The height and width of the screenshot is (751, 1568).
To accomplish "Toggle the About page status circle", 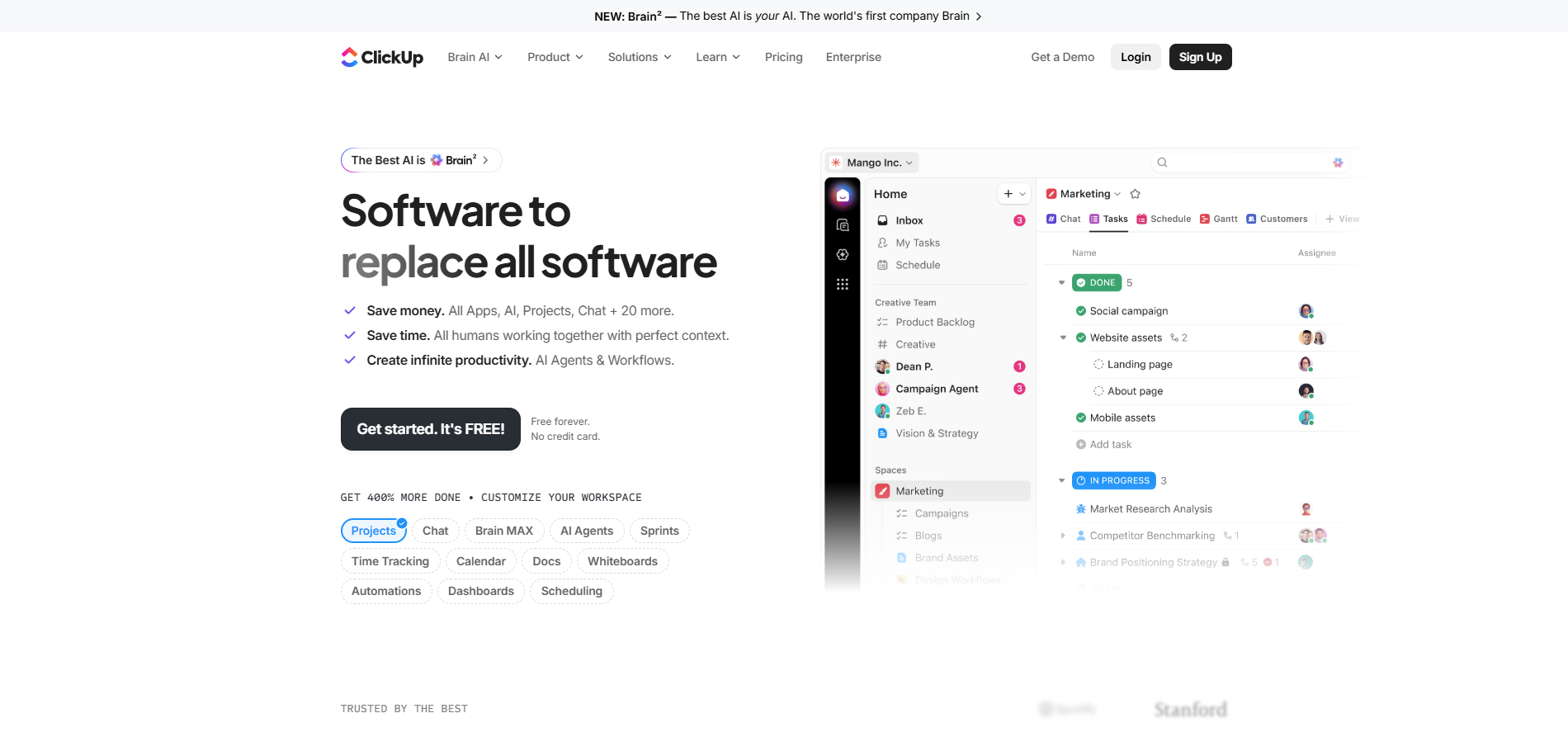I will [1098, 391].
